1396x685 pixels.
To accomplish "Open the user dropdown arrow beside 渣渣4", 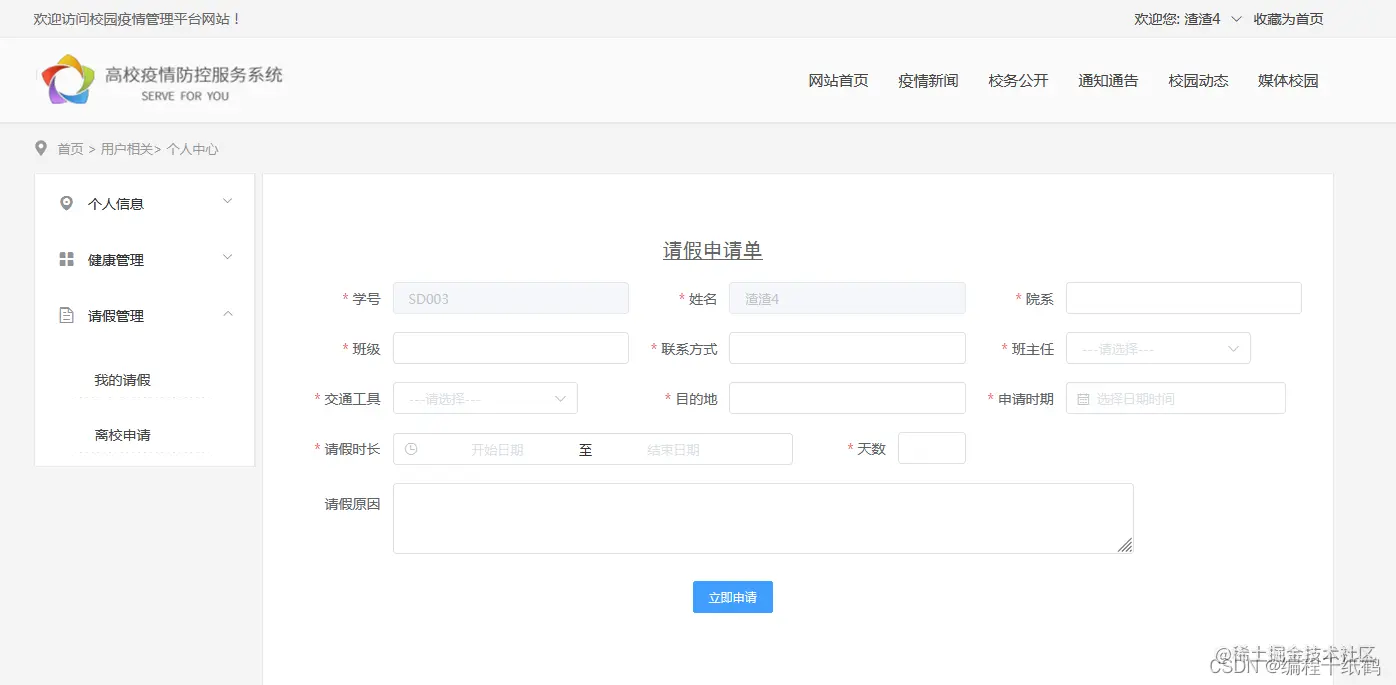I will pos(1236,19).
